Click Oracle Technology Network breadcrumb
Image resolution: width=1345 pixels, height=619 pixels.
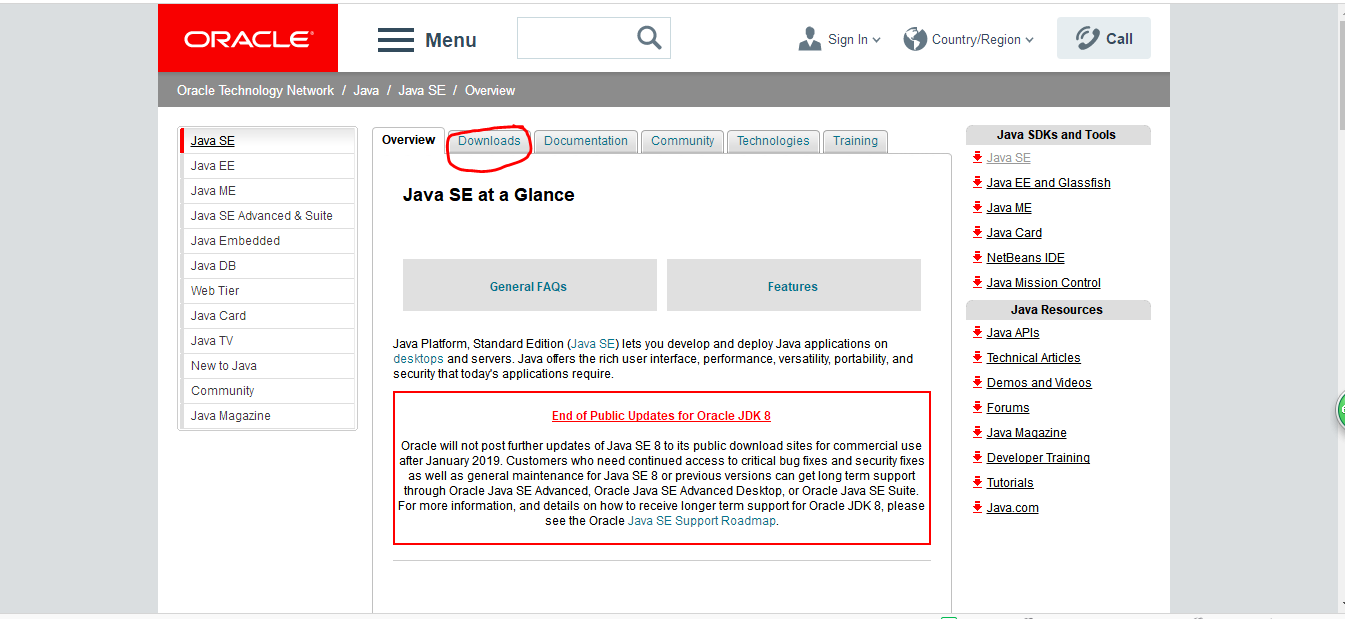[255, 90]
